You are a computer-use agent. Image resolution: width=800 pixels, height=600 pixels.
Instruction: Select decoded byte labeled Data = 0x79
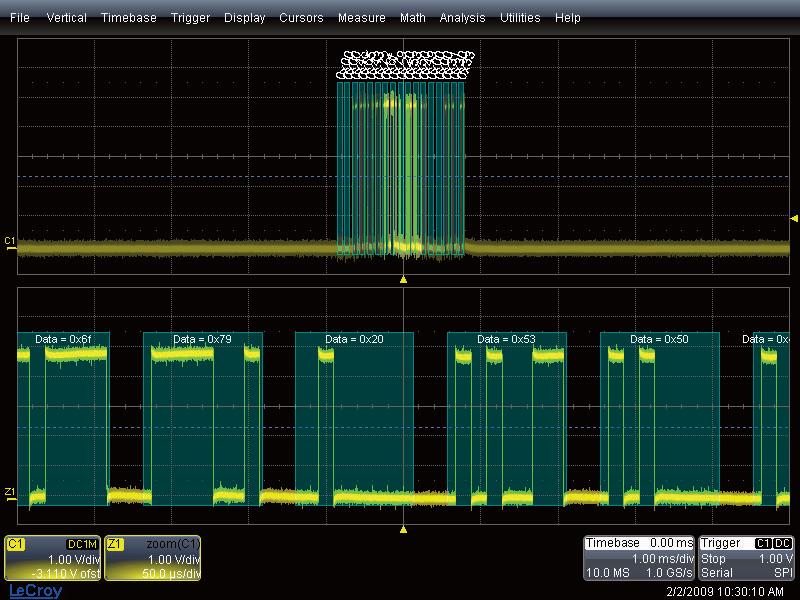point(202,339)
